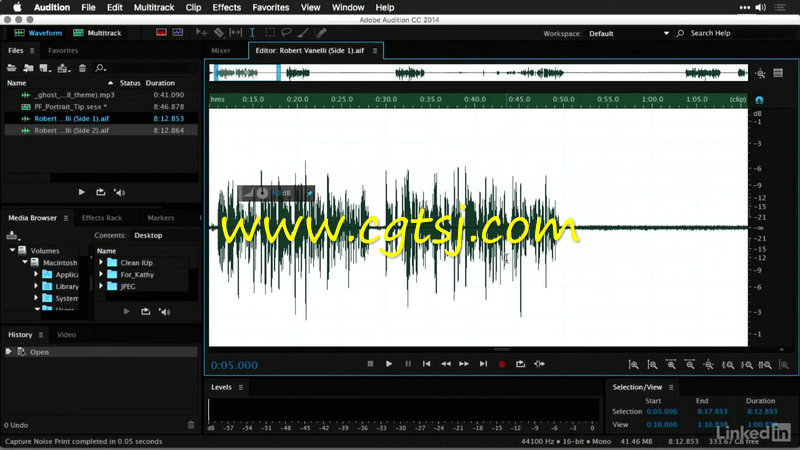800x450 pixels.
Task: Open Workspace dropdown
Action: coord(629,33)
